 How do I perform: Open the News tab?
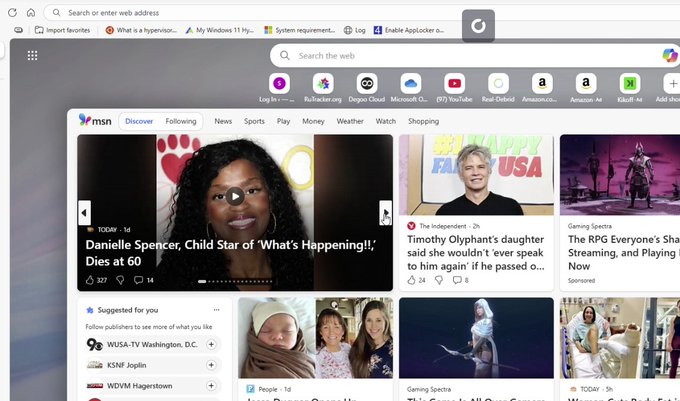coord(223,121)
